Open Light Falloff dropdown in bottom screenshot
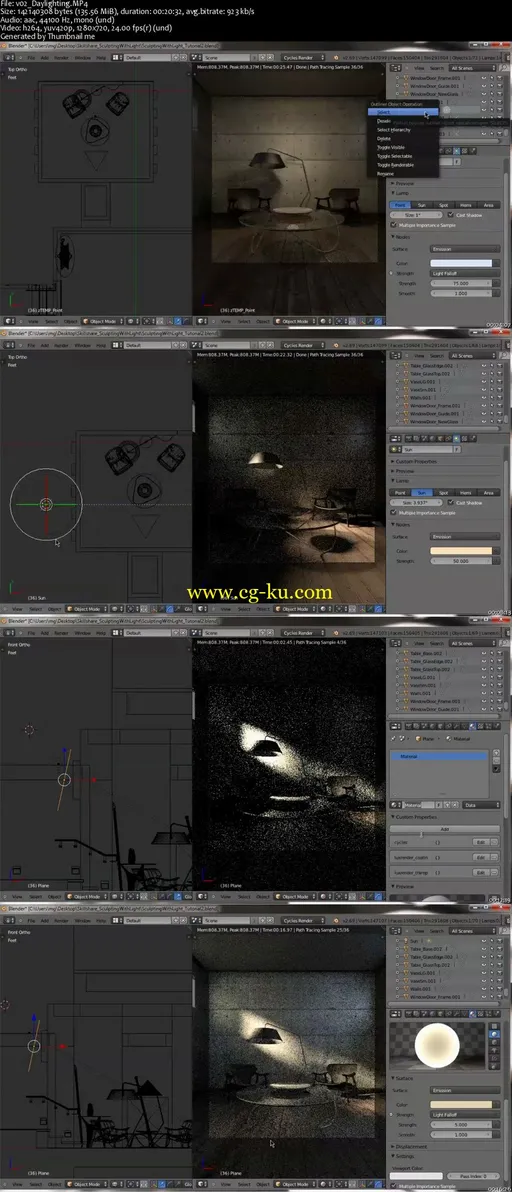512x1192 pixels. pos(465,1114)
